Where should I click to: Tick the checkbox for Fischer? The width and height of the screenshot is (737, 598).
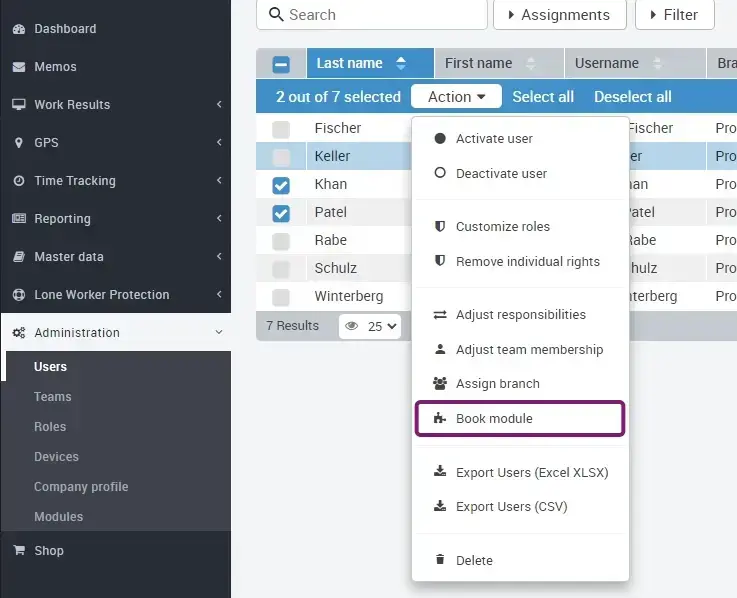281,129
